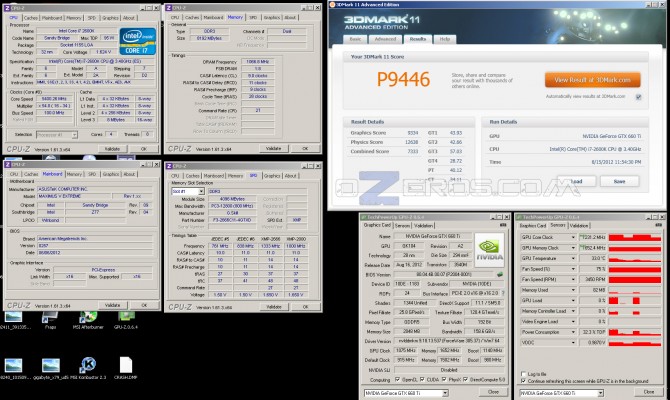Click the MAXIMUS V EXTREME model value
The image size is (670, 400).
[x=73, y=196]
